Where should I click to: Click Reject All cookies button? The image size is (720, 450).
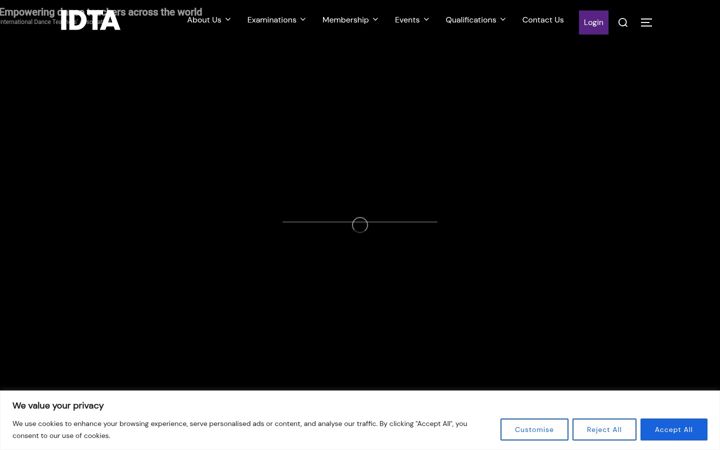(604, 429)
